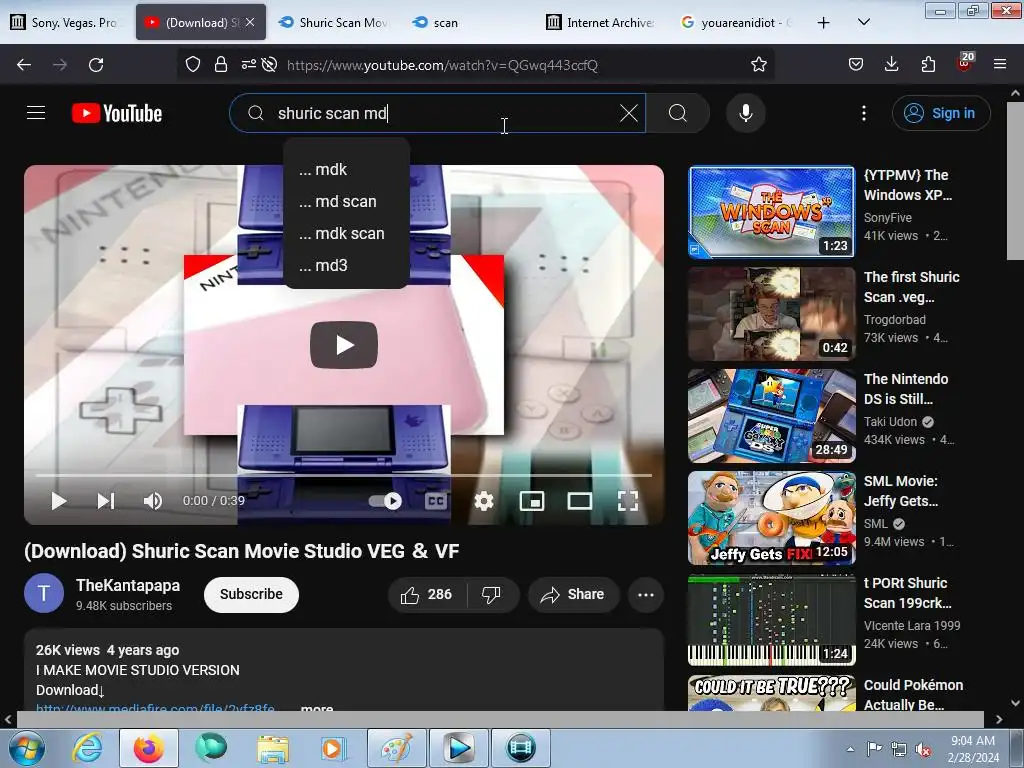
Task: Switch to Sony Vegas Pro tab
Action: pos(67,22)
